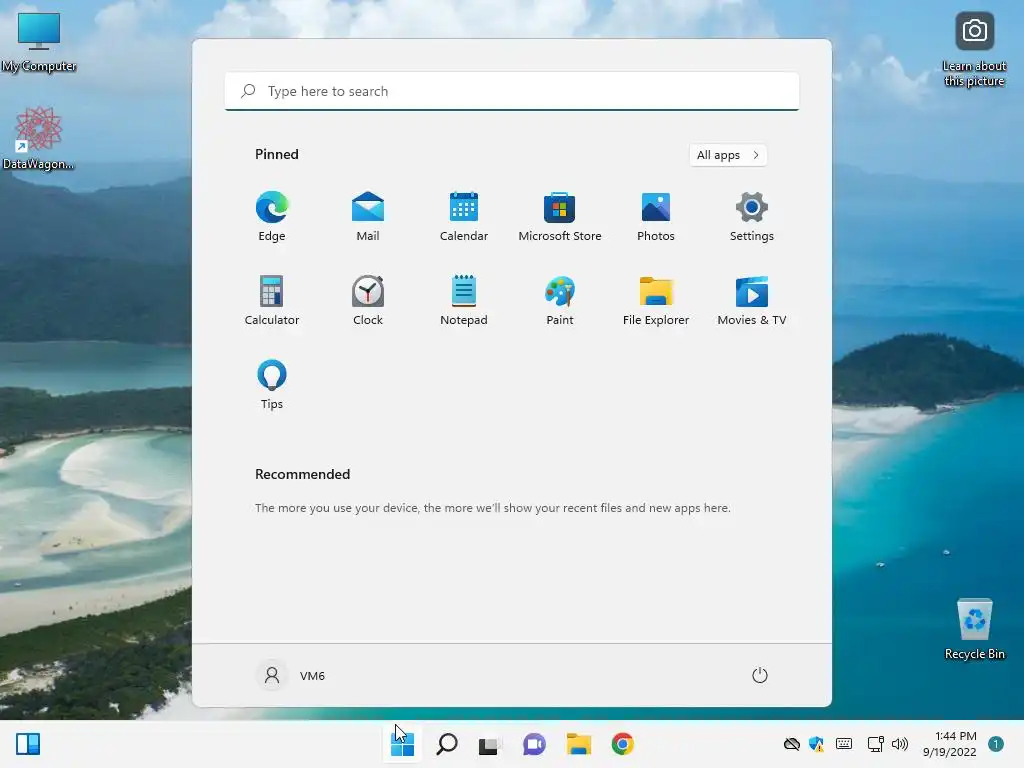The image size is (1024, 768).
Task: Open Windows Security tray icon
Action: (x=816, y=744)
